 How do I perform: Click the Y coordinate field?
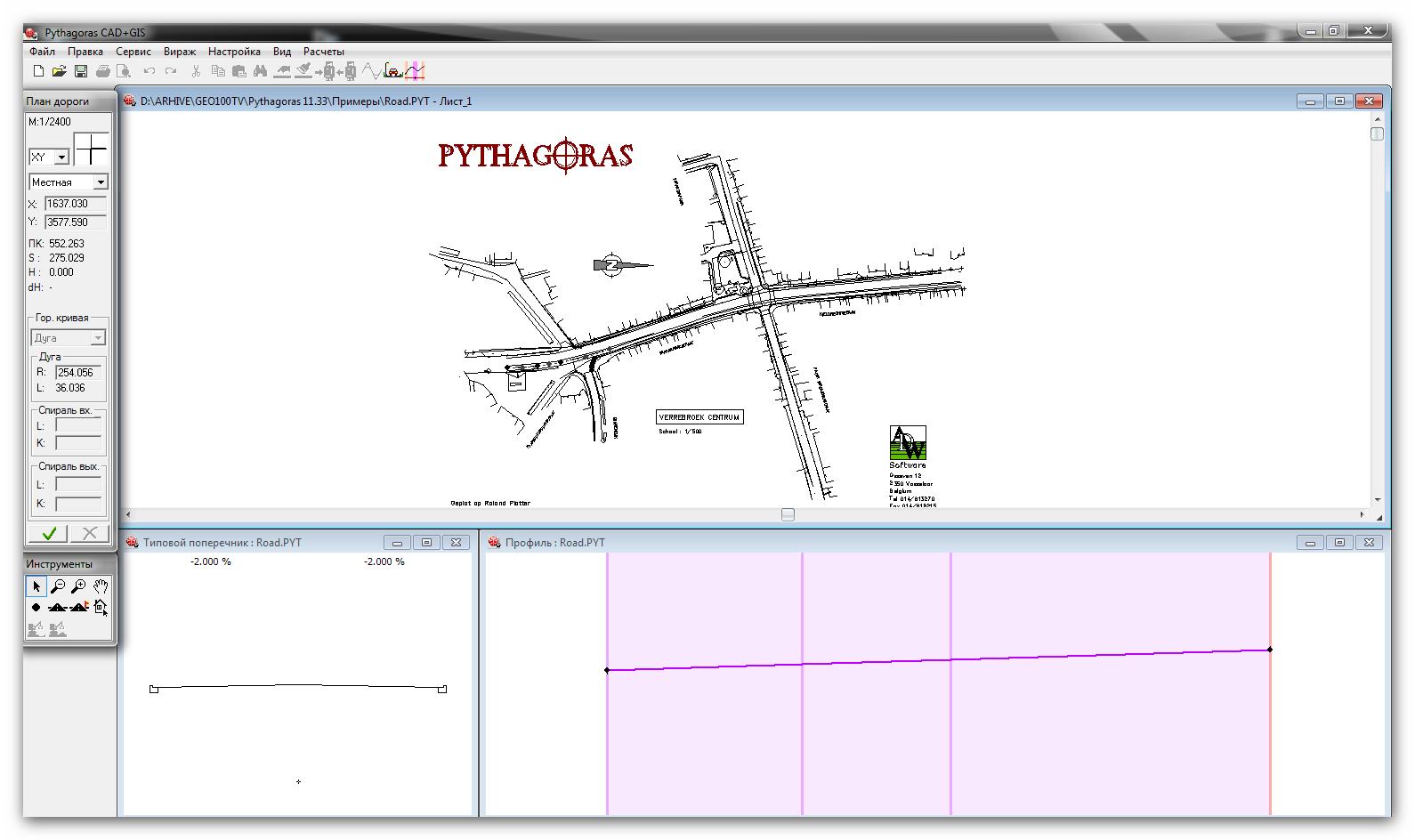(x=76, y=222)
